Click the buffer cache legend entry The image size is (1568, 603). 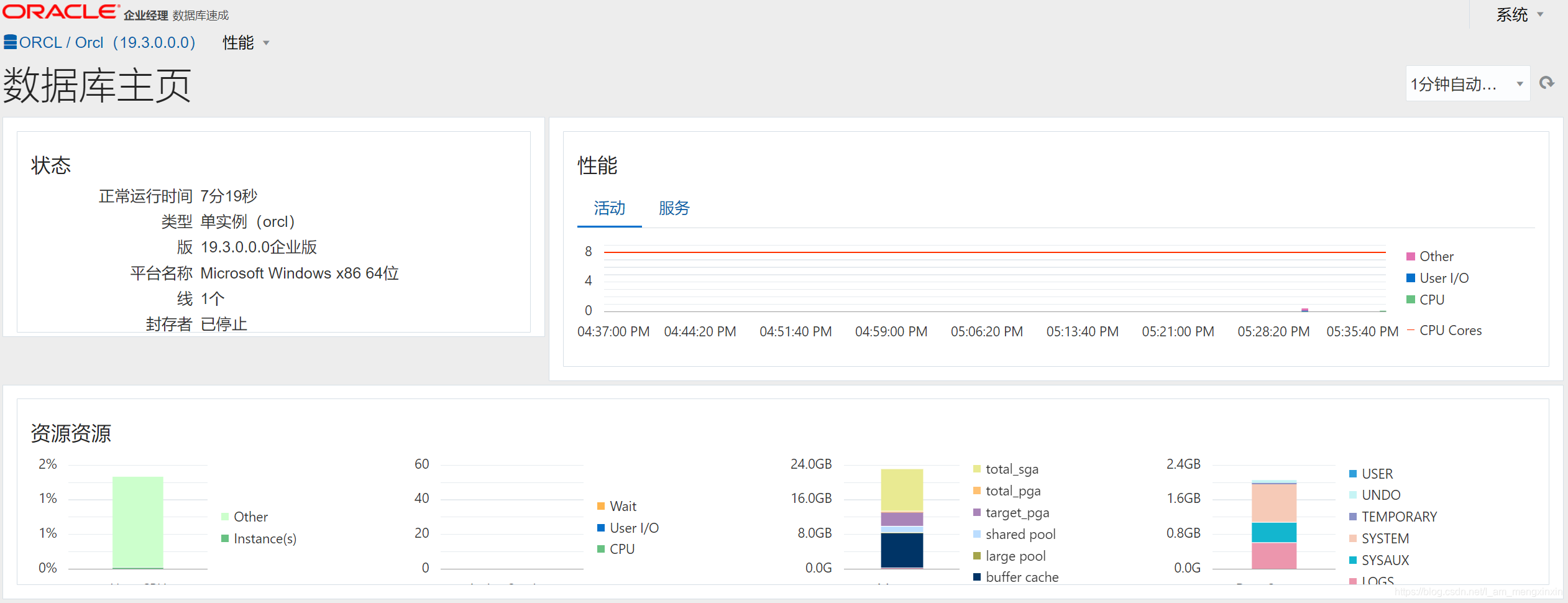(1016, 577)
